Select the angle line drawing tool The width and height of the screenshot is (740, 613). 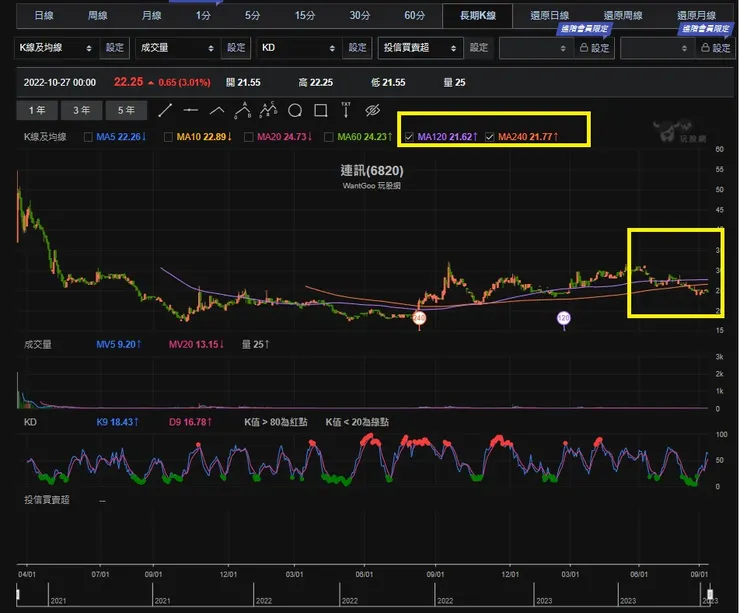(217, 110)
